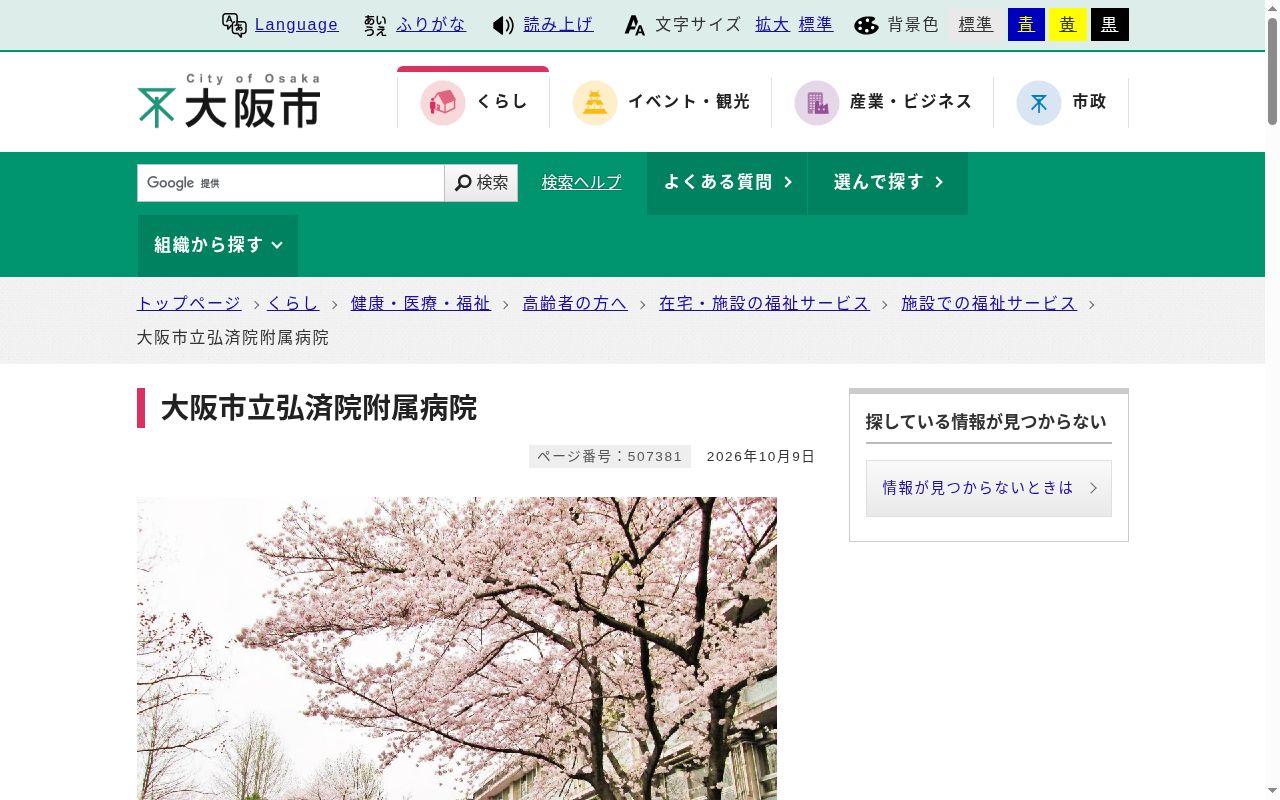Viewport: 1280px width, 800px height.
Task: Click the background color palette icon
Action: (x=866, y=25)
